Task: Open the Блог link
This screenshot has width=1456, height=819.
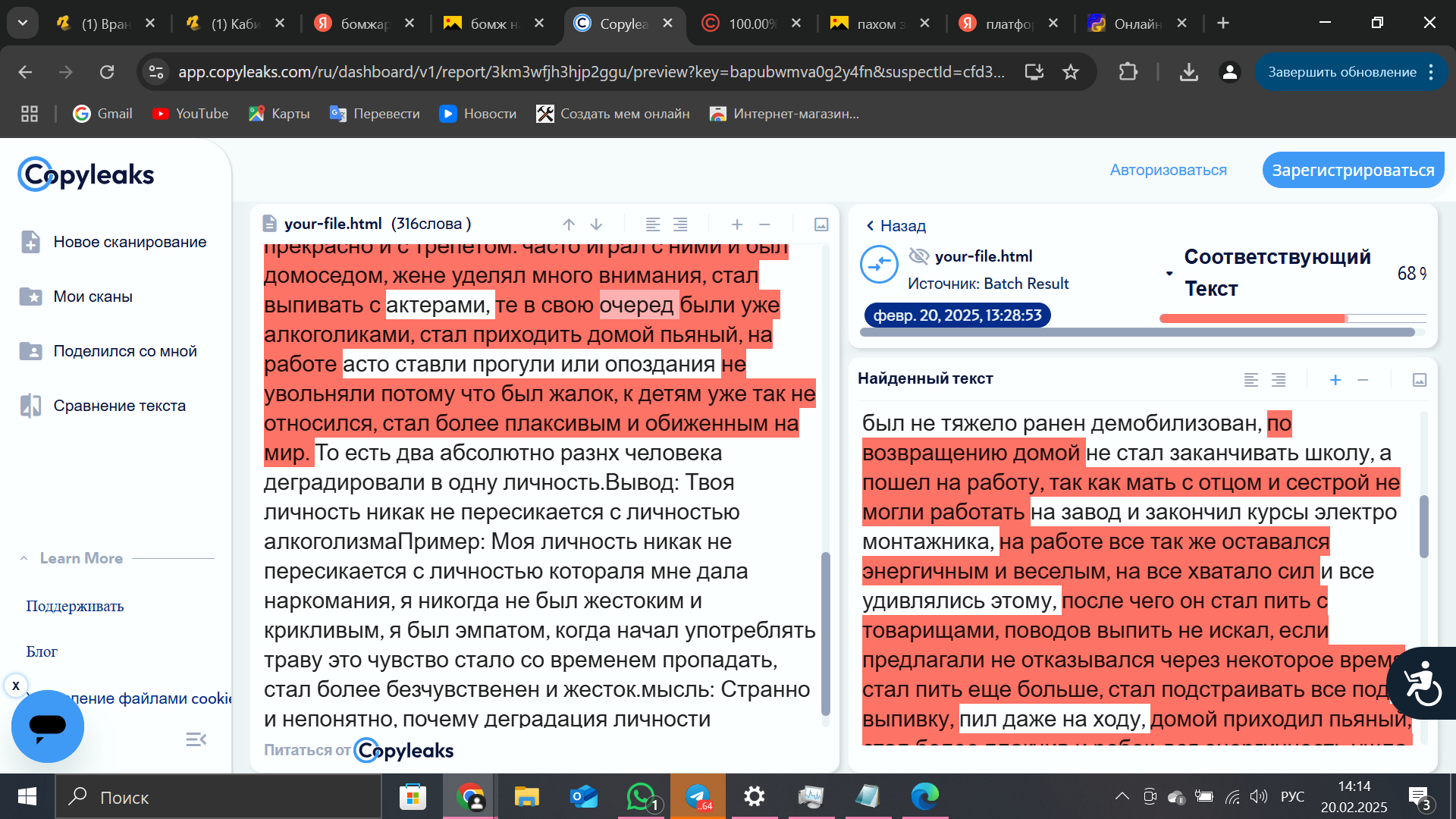Action: [42, 651]
